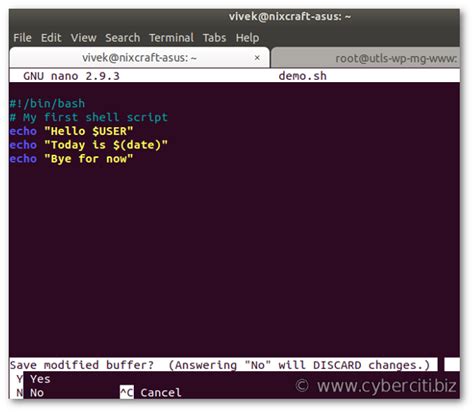Viewport: 474px width, 413px height.
Task: Switch to the vivek@nixcraft-asus tab
Action: tap(140, 58)
